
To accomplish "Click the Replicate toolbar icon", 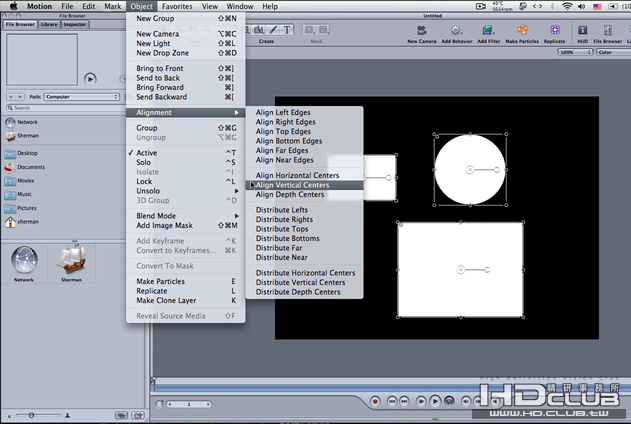I will (x=555, y=31).
